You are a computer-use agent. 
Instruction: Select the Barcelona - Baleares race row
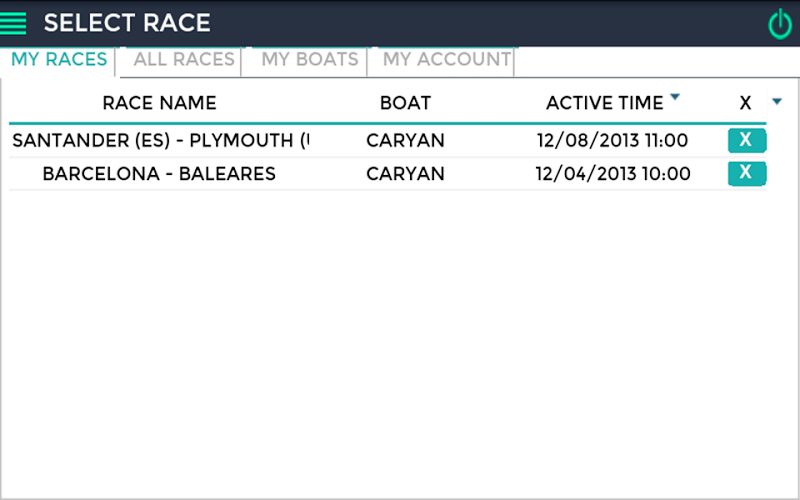(159, 174)
